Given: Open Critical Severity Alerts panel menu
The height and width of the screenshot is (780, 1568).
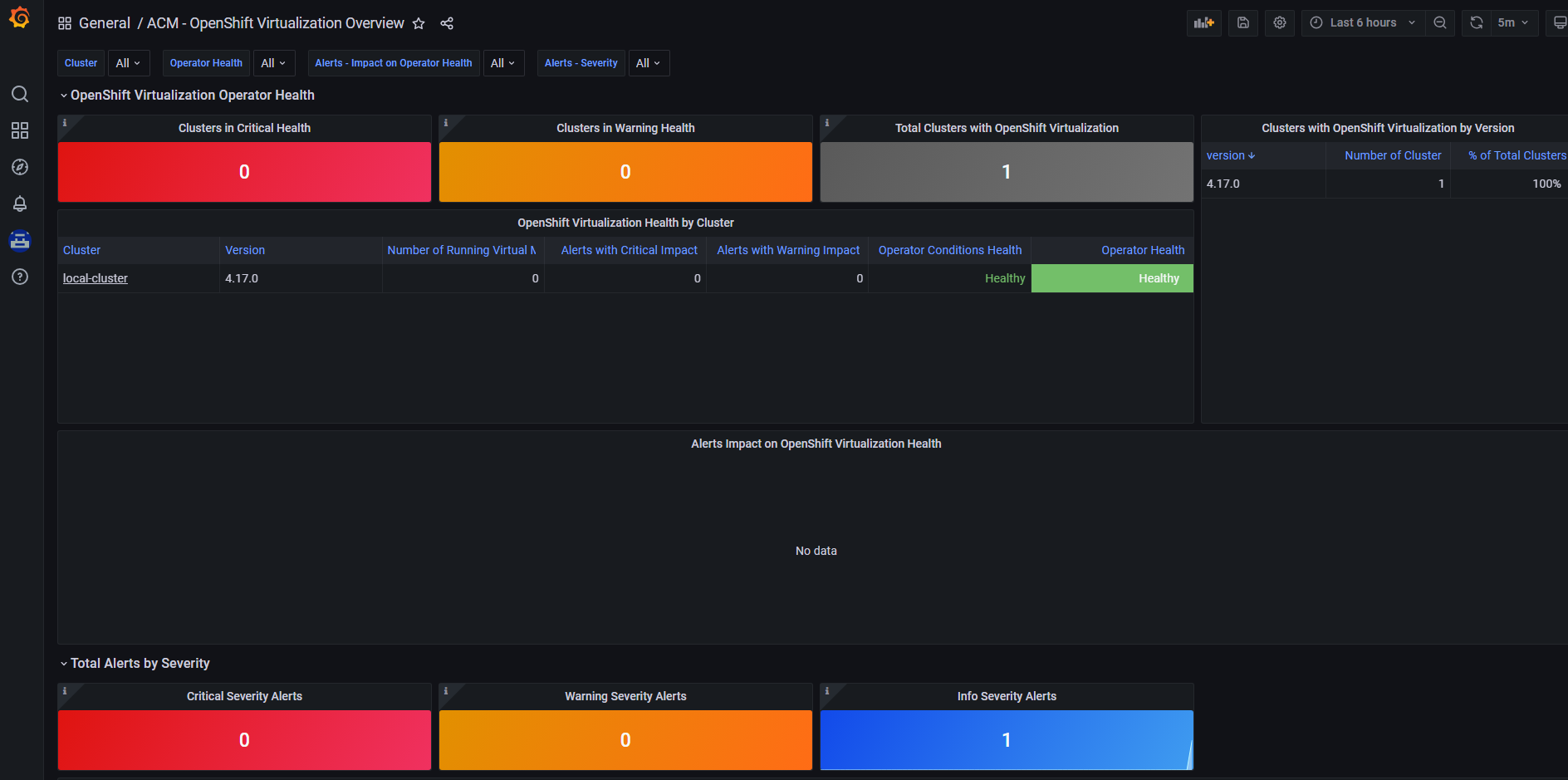Looking at the screenshot, I should 244,696.
